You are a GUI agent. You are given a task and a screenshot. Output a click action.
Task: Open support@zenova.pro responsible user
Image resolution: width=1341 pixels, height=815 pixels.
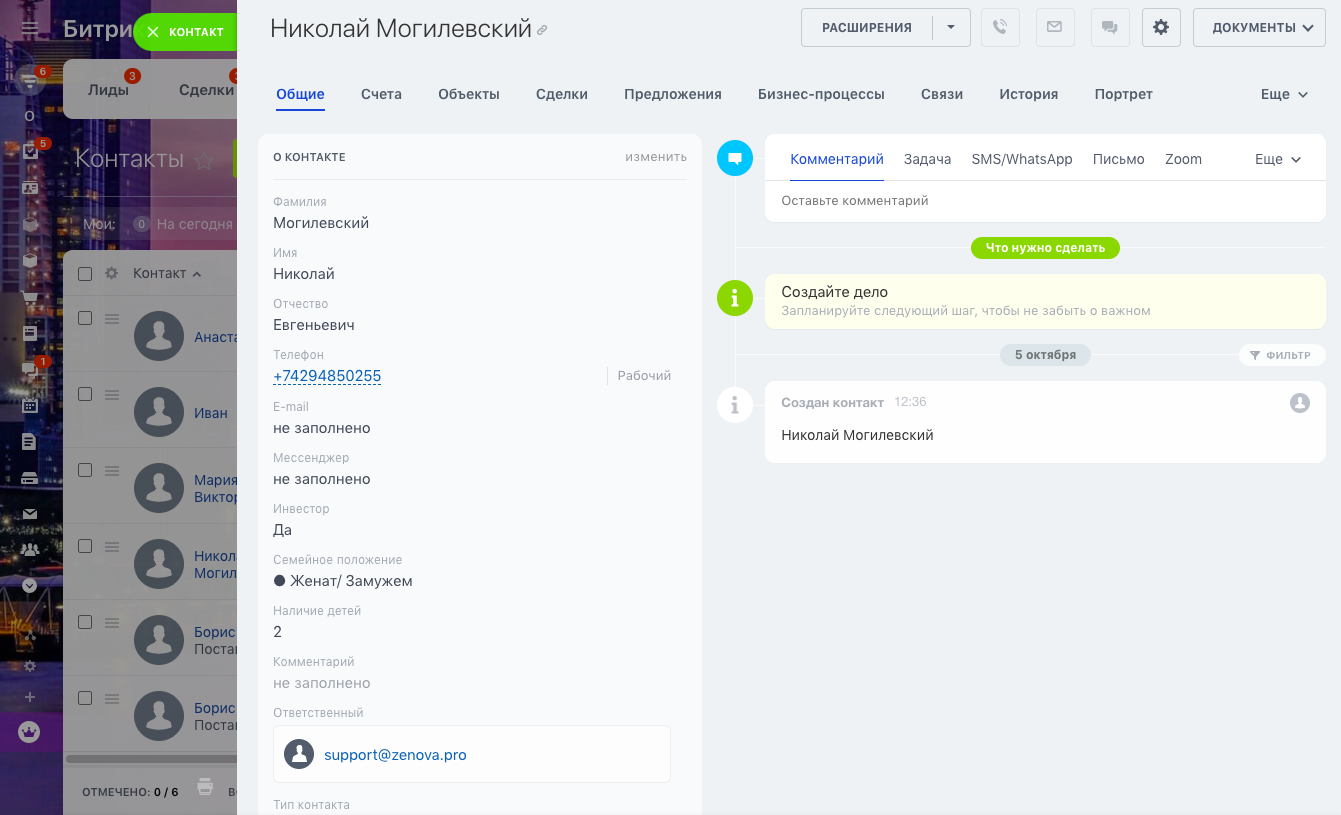pyautogui.click(x=395, y=755)
